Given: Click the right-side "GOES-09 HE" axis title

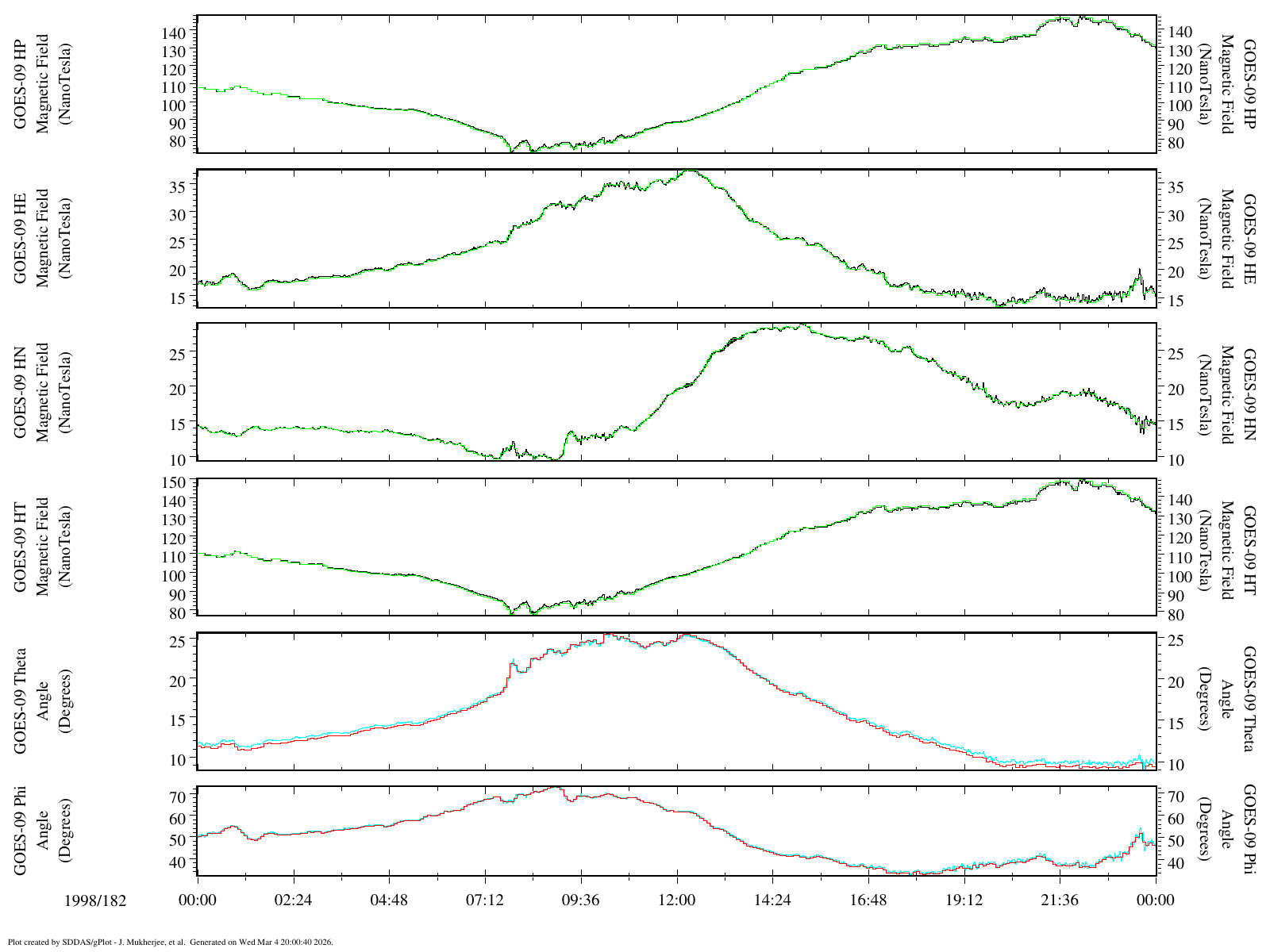Looking at the screenshot, I should (x=1250, y=238).
